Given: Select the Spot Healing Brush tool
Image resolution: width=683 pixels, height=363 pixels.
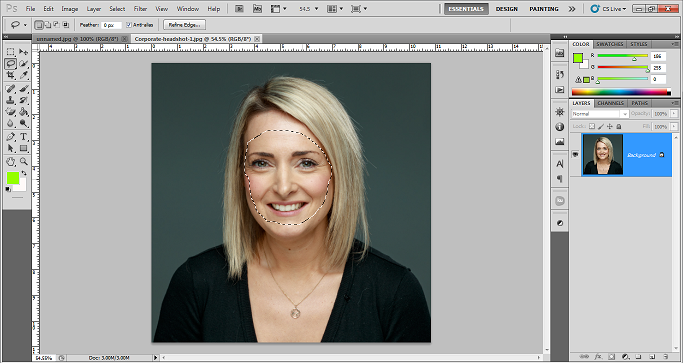Looking at the screenshot, I should pyautogui.click(x=10, y=89).
